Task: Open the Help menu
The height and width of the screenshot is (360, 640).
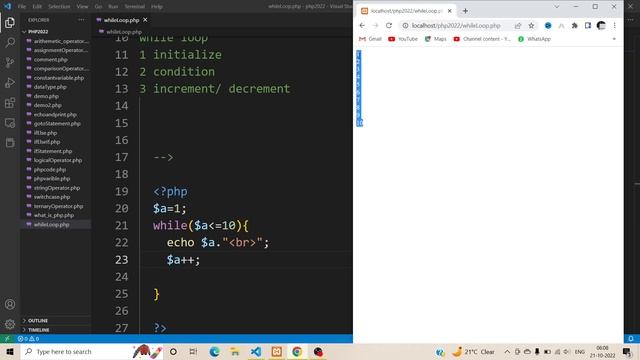Action: 157,7
